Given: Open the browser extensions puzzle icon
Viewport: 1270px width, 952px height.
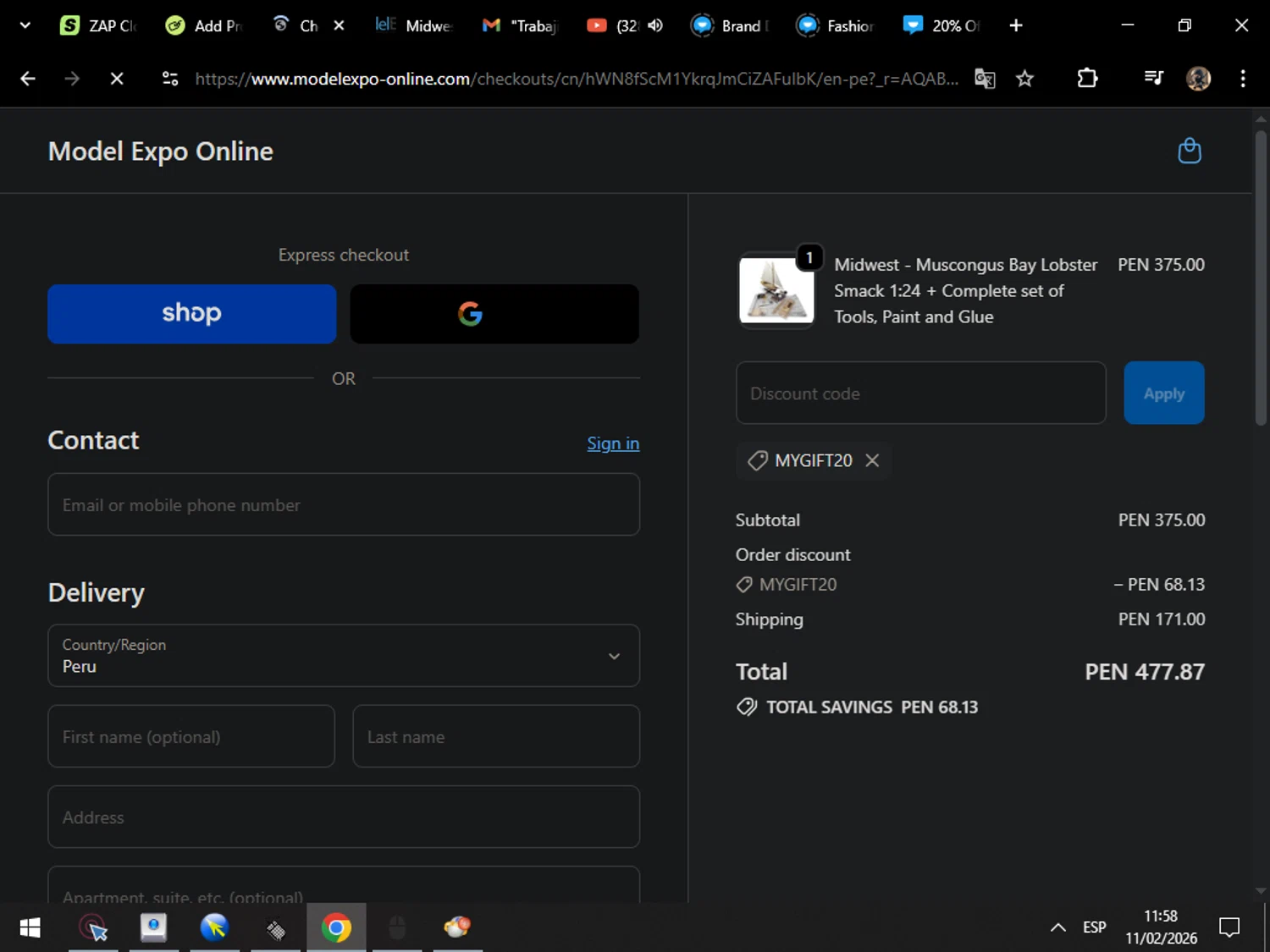Looking at the screenshot, I should [x=1087, y=79].
